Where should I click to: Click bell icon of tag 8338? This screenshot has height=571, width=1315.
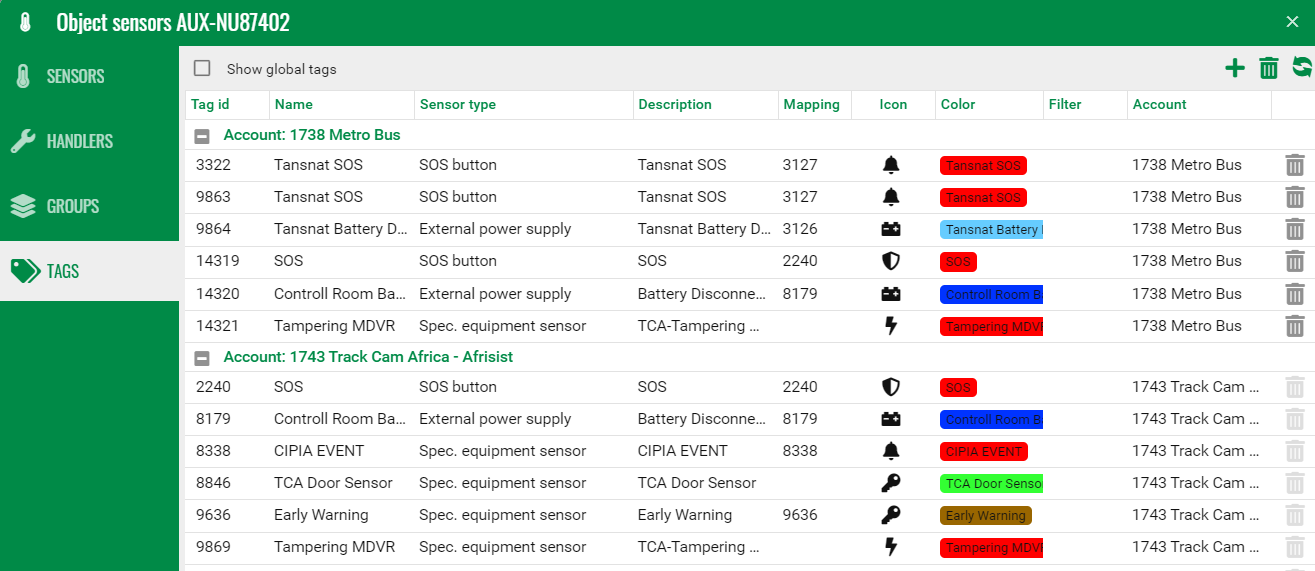pos(891,451)
